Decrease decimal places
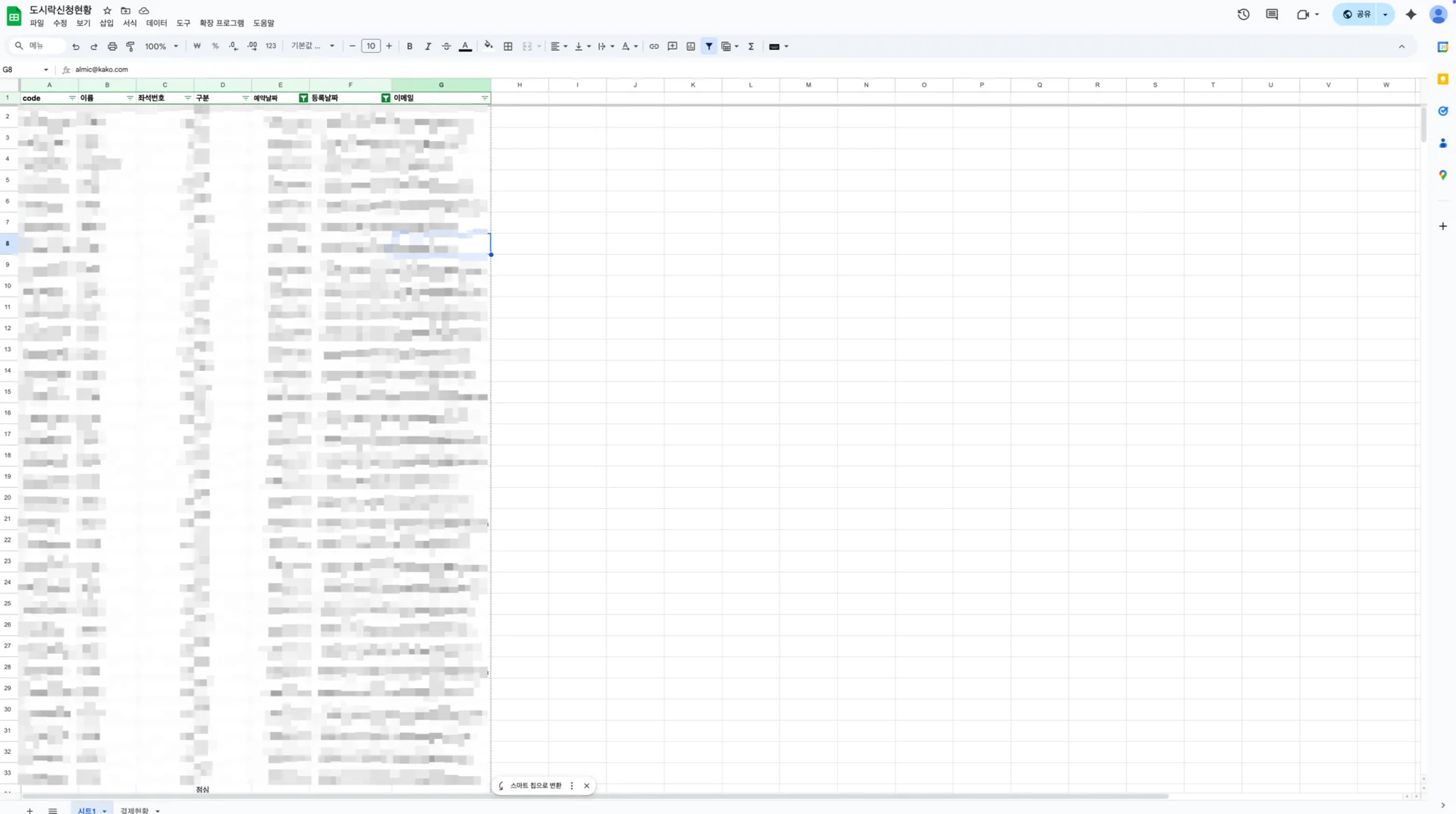Image resolution: width=1456 pixels, height=814 pixels. pos(234,46)
